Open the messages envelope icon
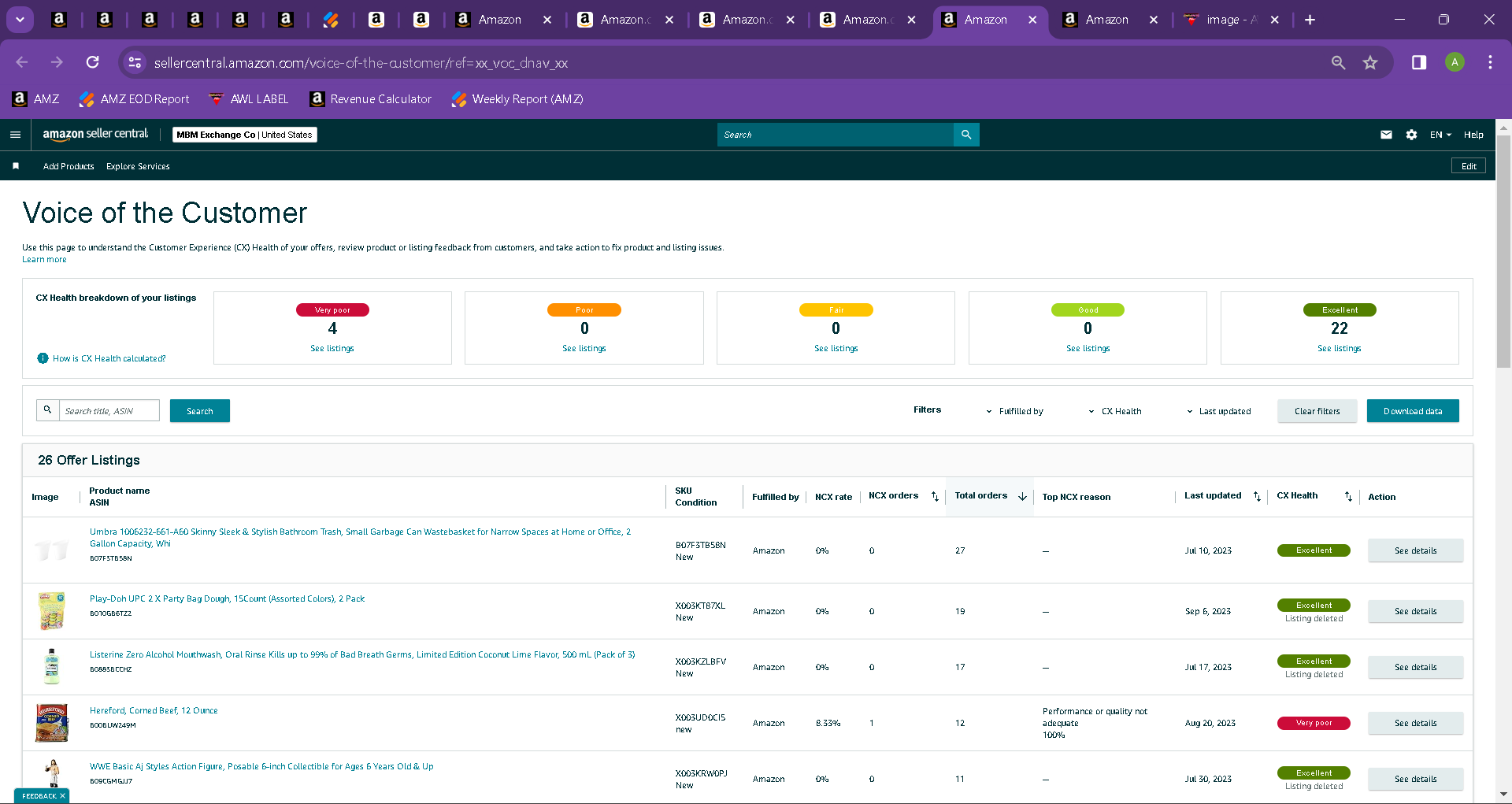 coord(1386,135)
